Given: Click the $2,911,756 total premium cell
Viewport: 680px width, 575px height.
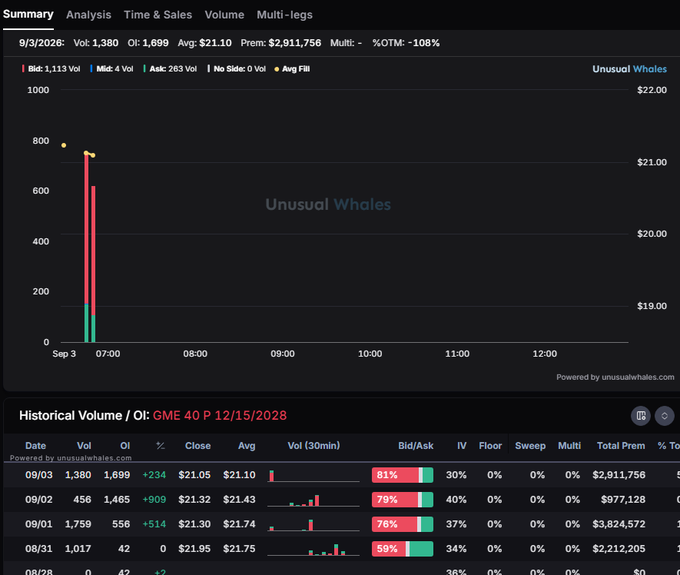Looking at the screenshot, I should pos(619,475).
